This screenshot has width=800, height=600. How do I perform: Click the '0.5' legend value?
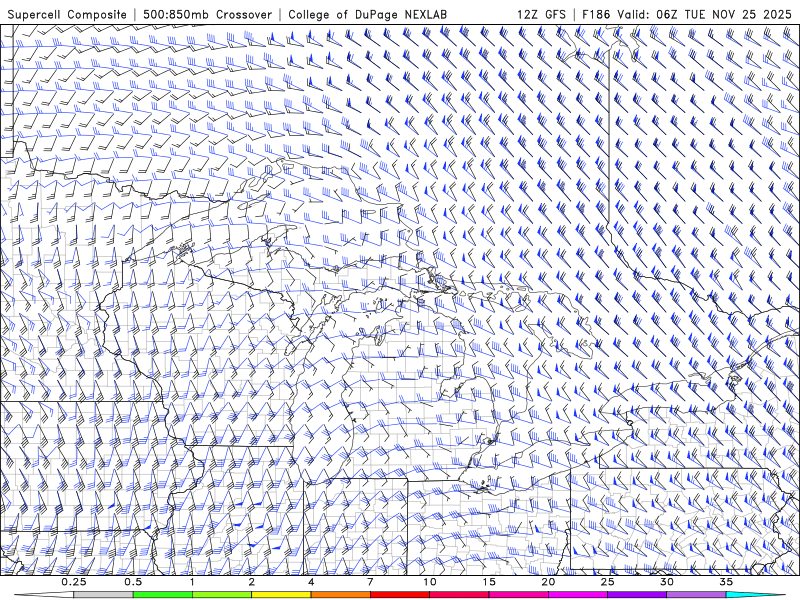point(133,582)
